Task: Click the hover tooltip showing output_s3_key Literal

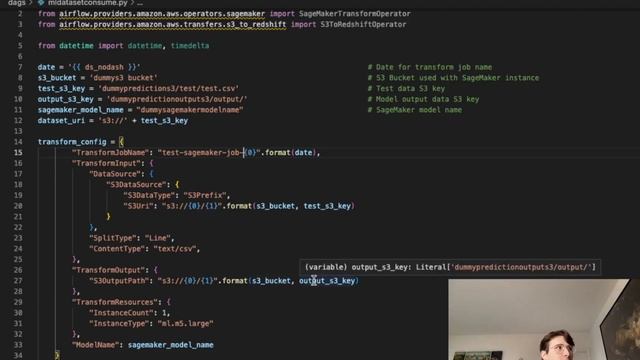Action: 450,267
